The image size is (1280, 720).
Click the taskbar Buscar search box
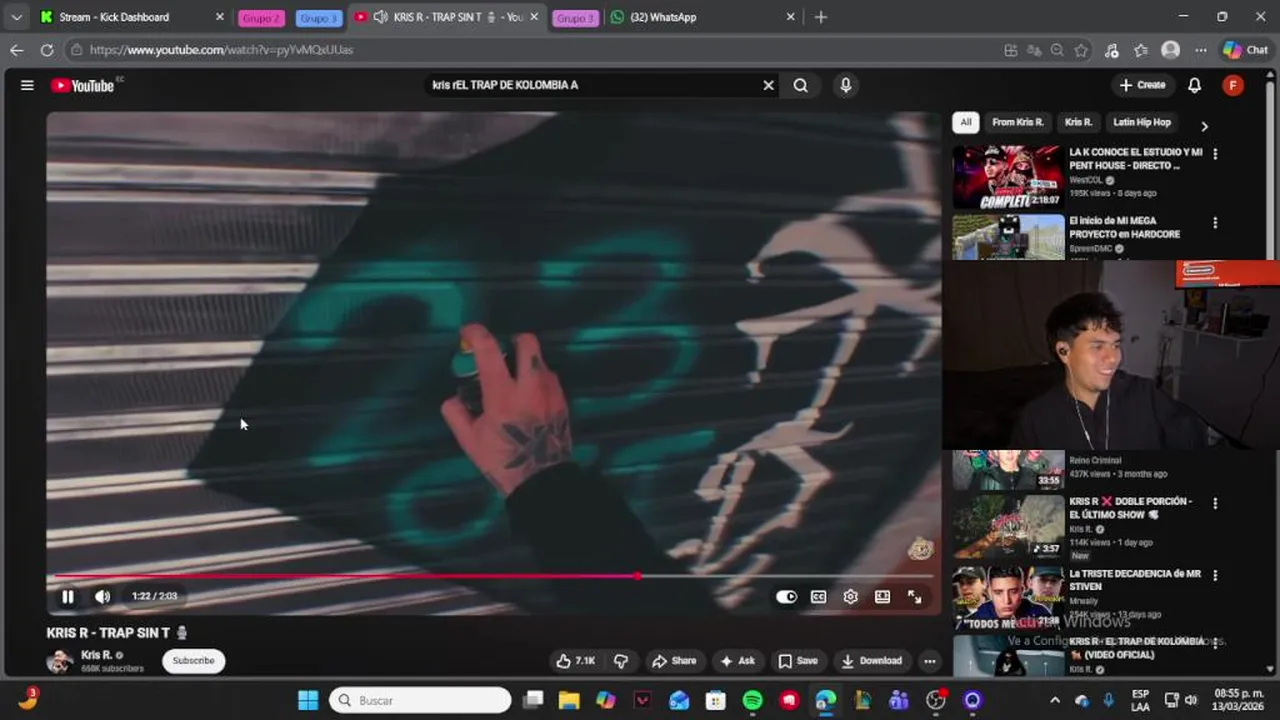coord(420,700)
